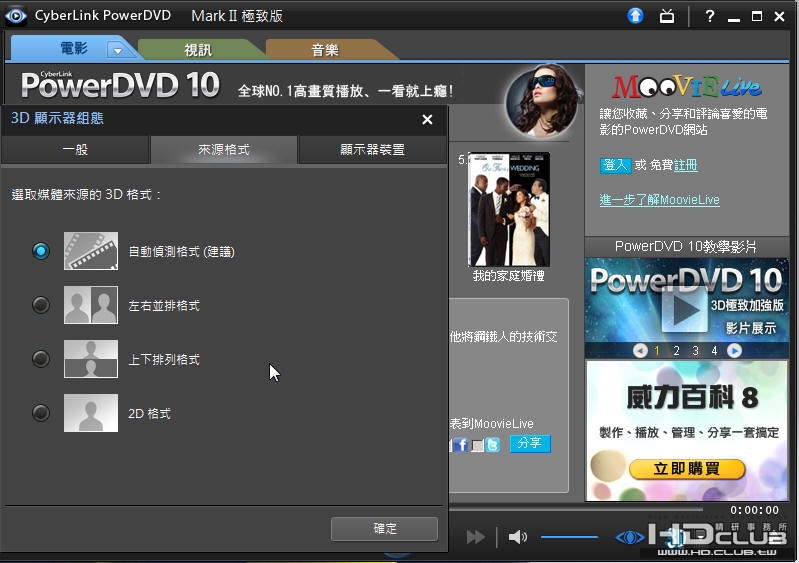This screenshot has width=799, height=563.
Task: Click the 0:00:00 time display
Action: (754, 510)
